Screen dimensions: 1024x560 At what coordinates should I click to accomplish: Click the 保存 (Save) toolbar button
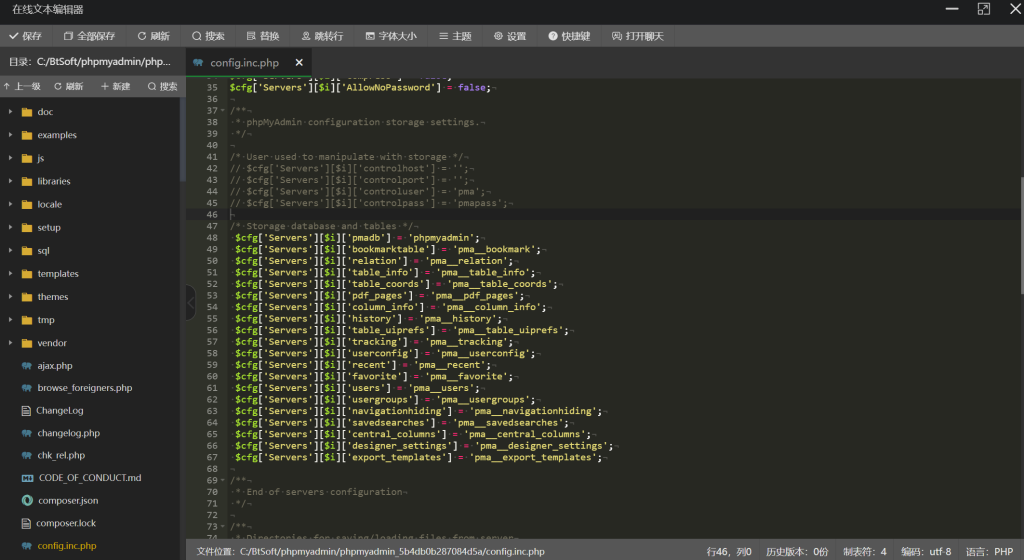coord(26,36)
